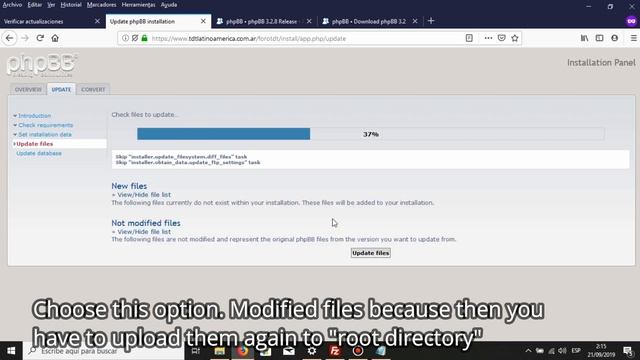Click the 37% progress bar
Screen dimensions: 640x360
(x=371, y=134)
